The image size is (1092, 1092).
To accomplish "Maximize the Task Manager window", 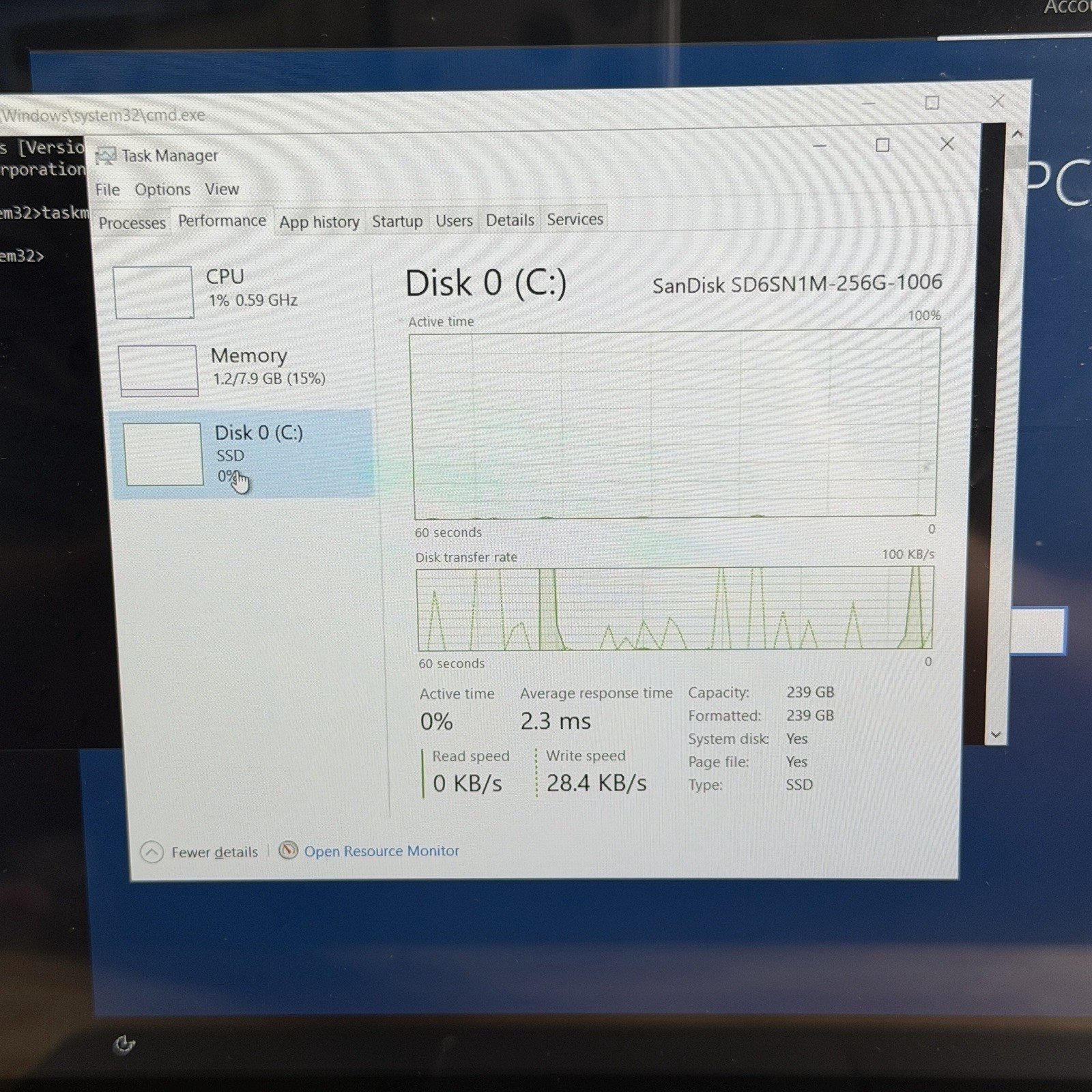I will 882,145.
